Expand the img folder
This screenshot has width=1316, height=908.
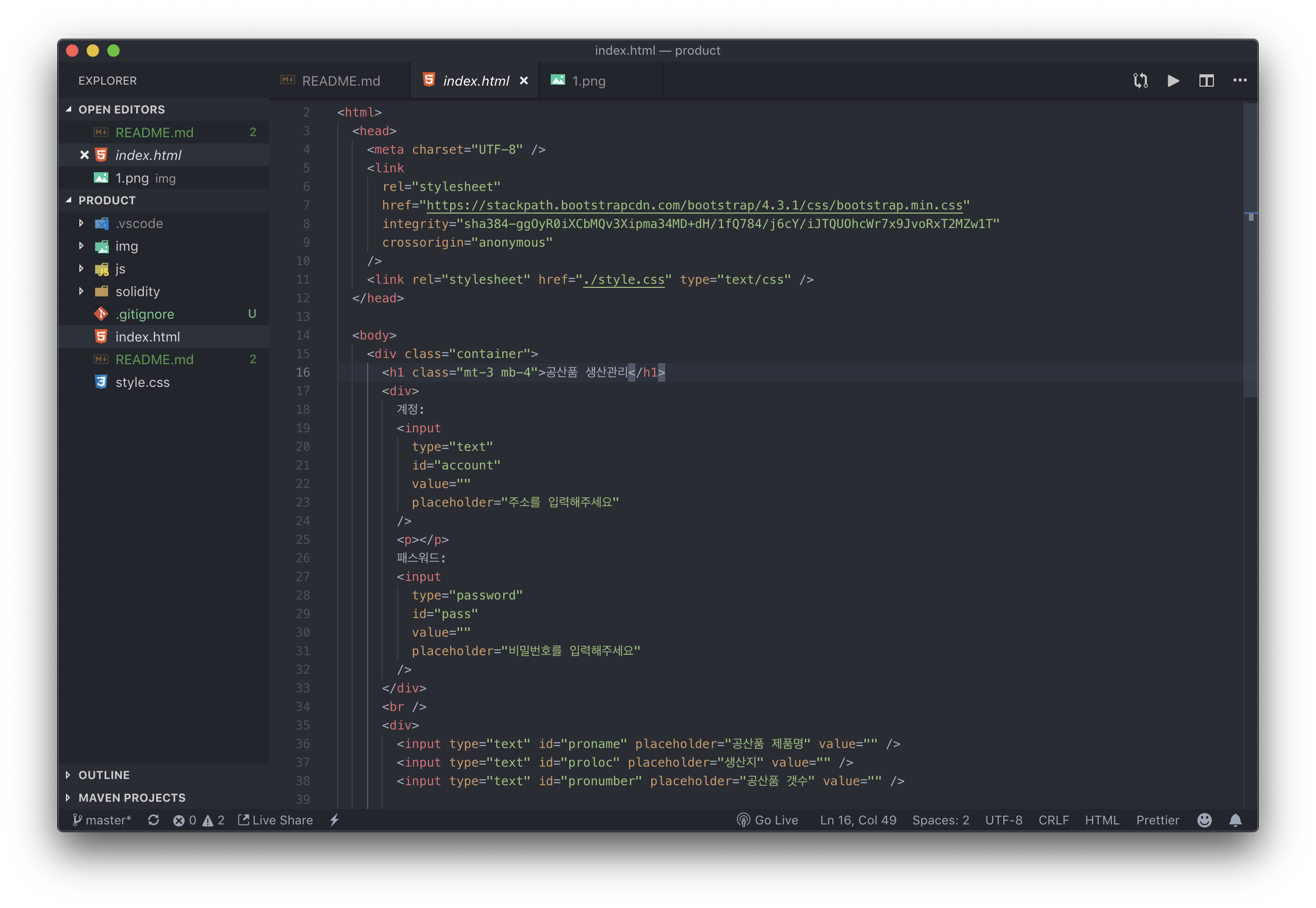coord(126,246)
